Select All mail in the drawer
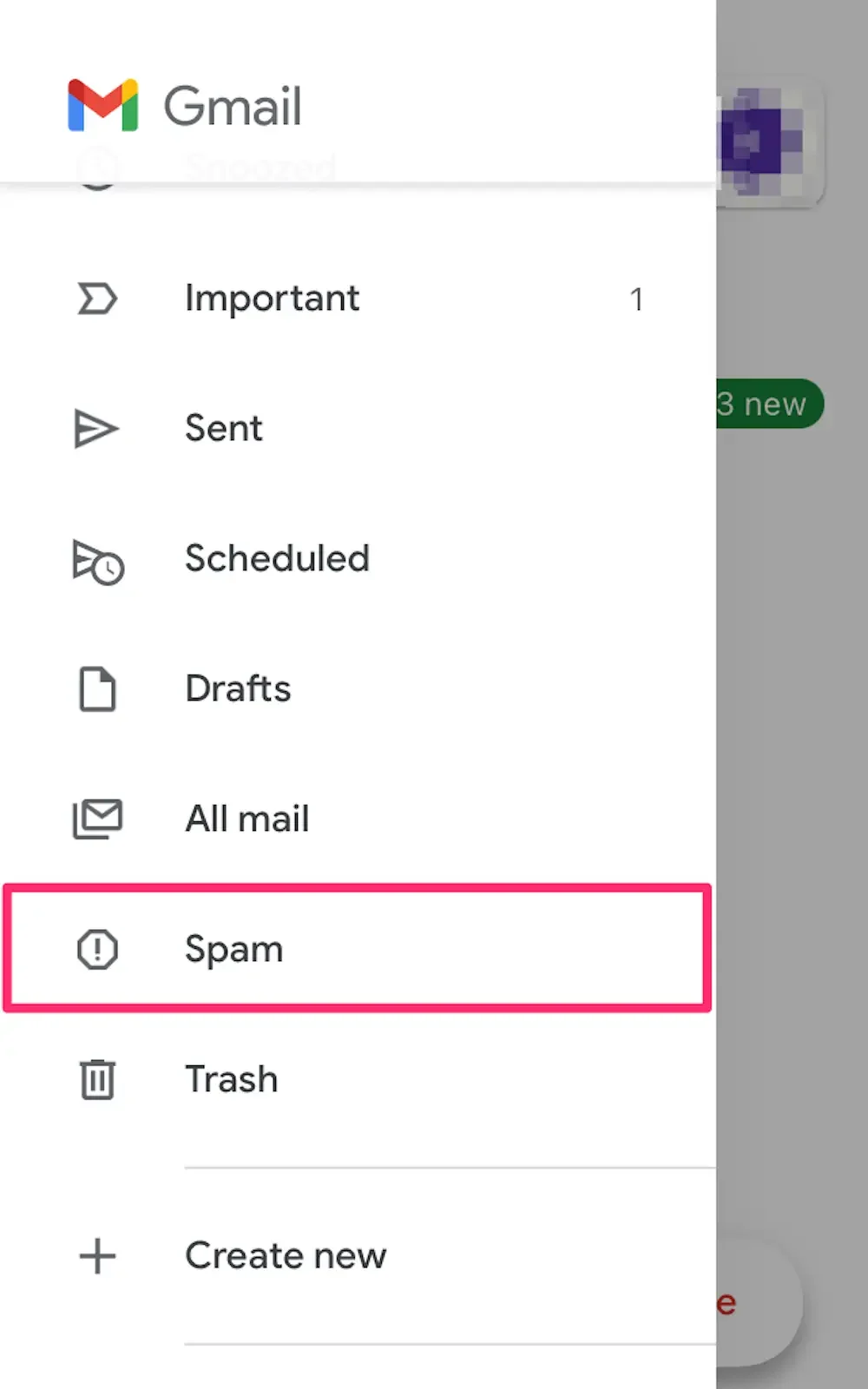The image size is (868, 1389). pos(247,819)
